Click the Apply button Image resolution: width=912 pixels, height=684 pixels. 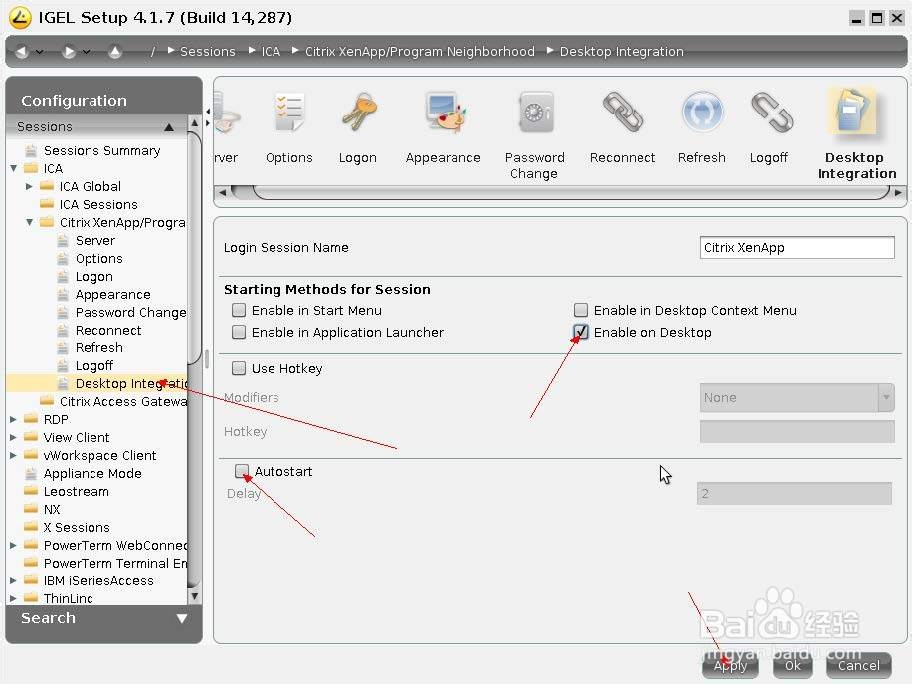[730, 665]
